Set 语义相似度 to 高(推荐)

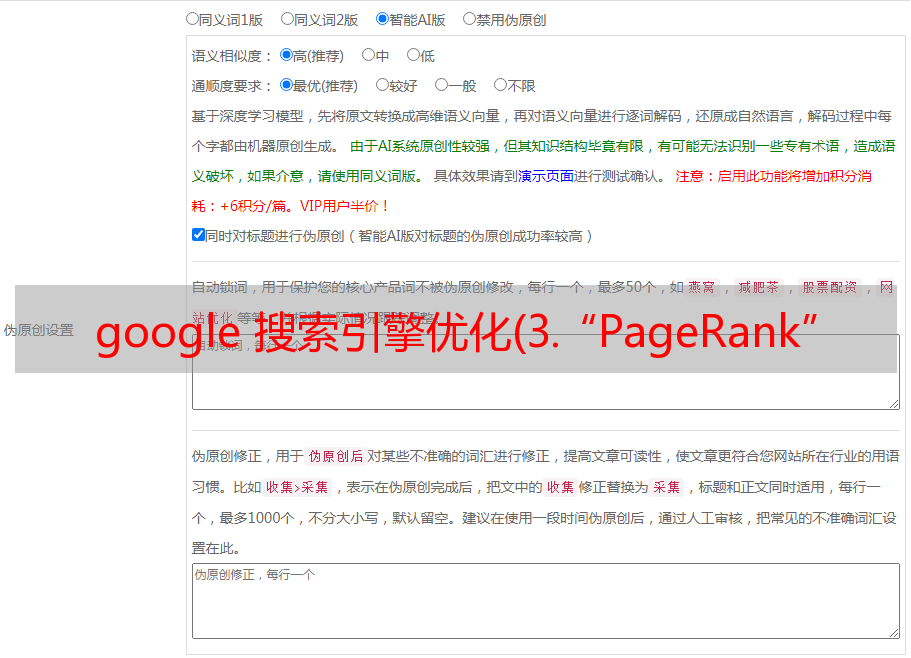(x=286, y=55)
